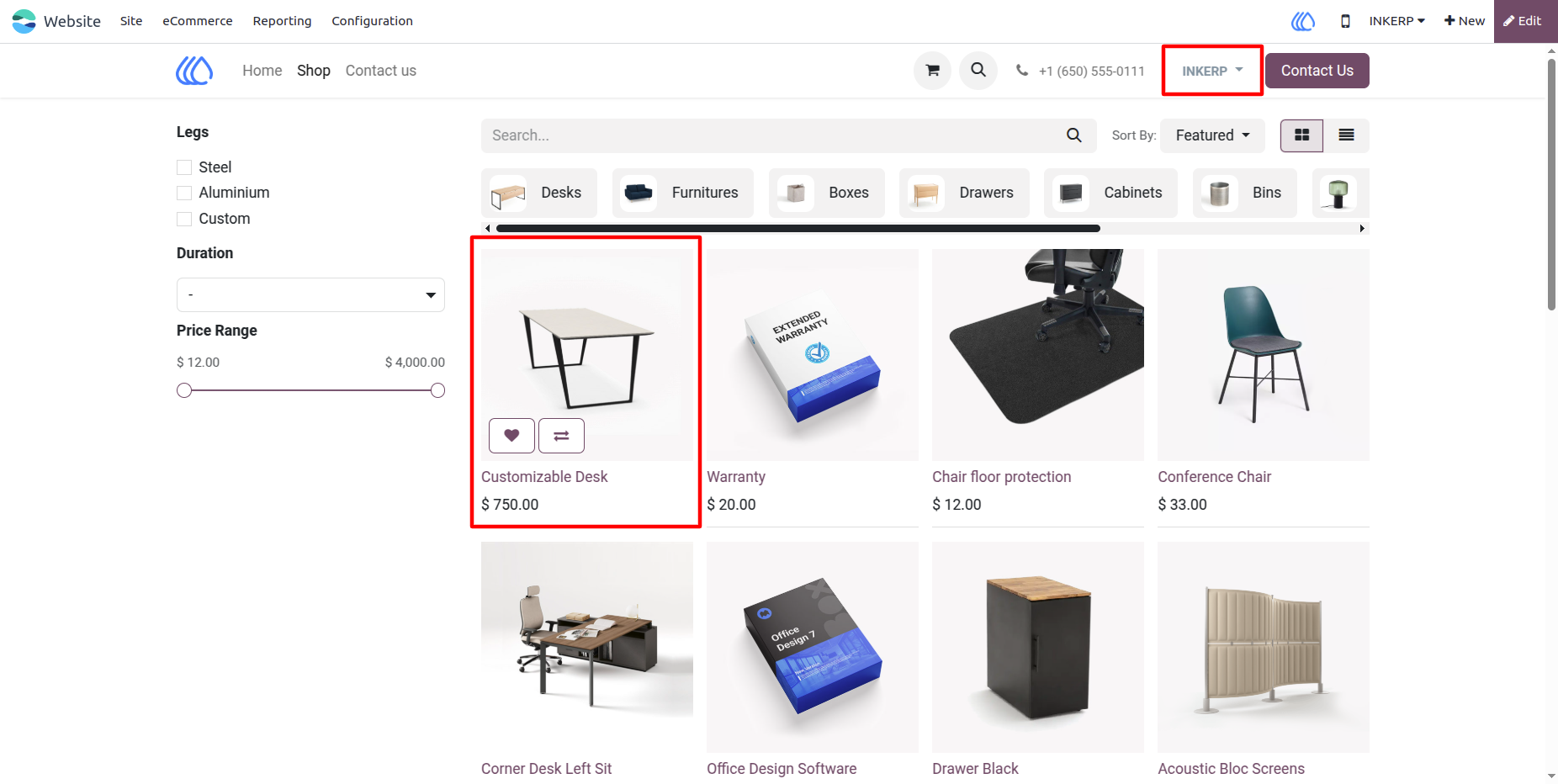Check the Aluminium legs filter
This screenshot has height=784, width=1558.
pos(184,193)
